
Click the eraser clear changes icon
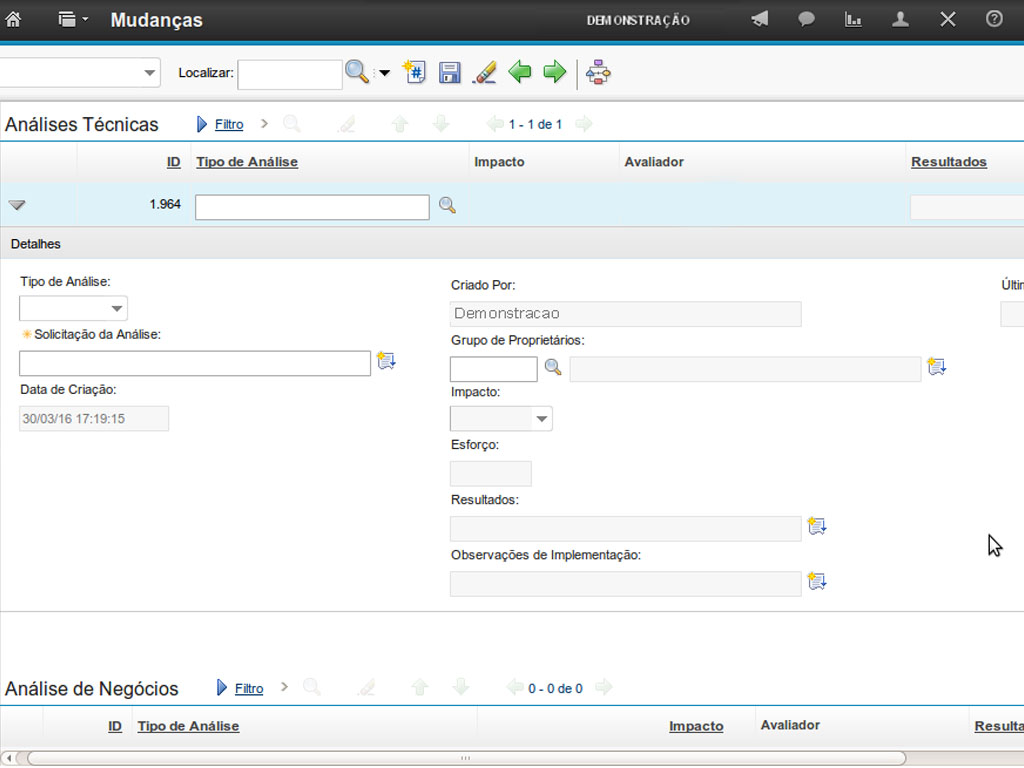tap(484, 72)
